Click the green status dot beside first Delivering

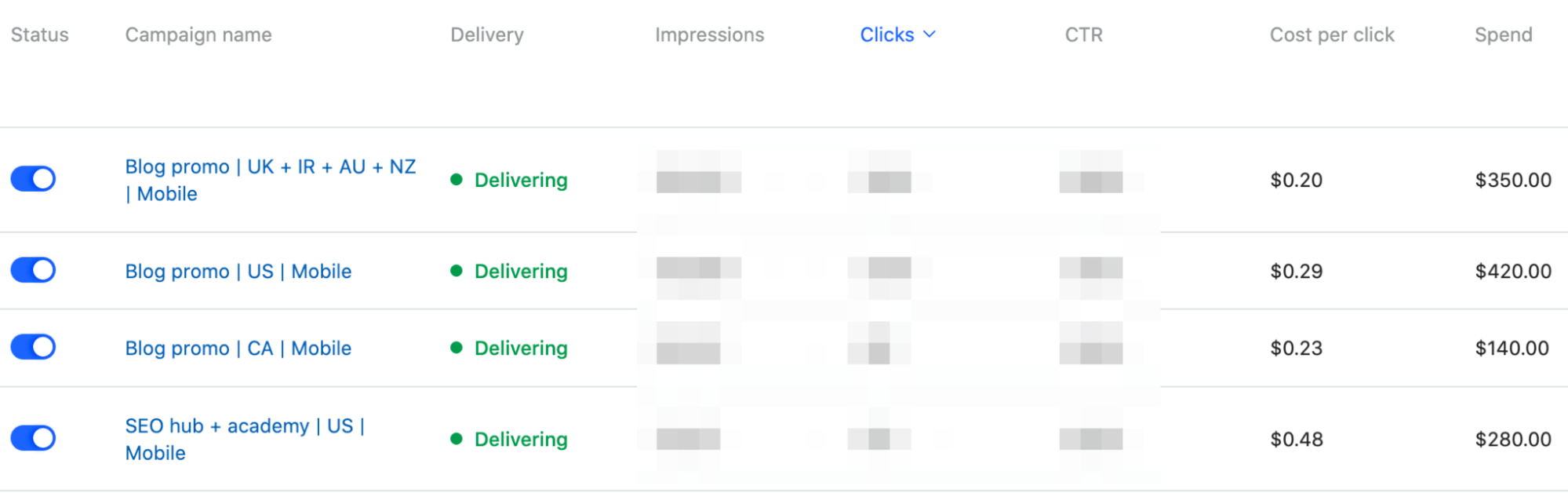[459, 180]
